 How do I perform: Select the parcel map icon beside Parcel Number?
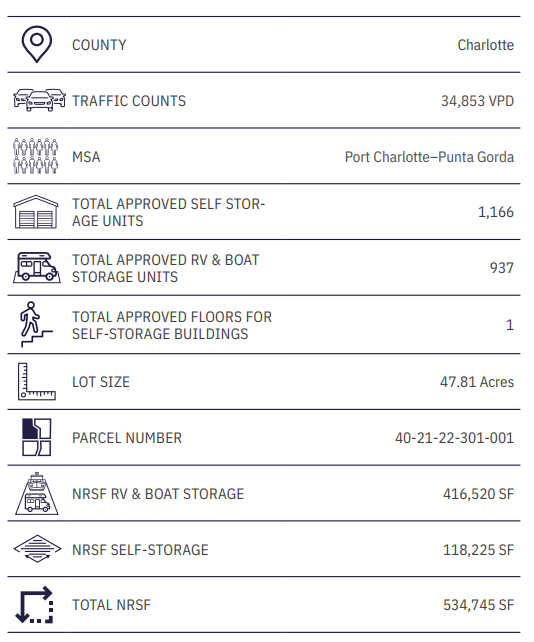pyautogui.click(x=36, y=437)
